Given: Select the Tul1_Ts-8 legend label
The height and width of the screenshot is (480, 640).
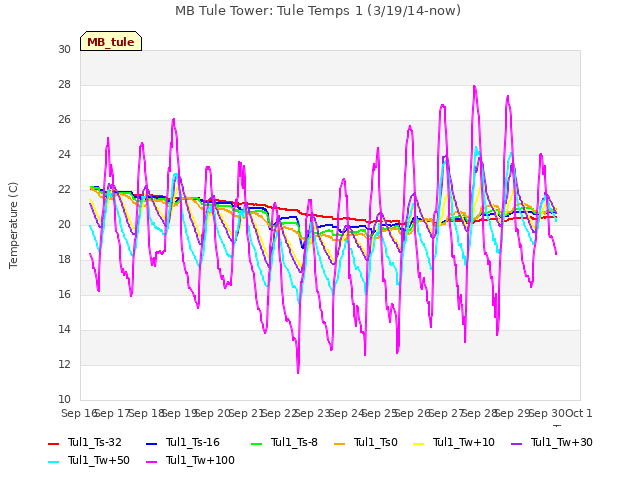Looking at the screenshot, I should (294, 442).
